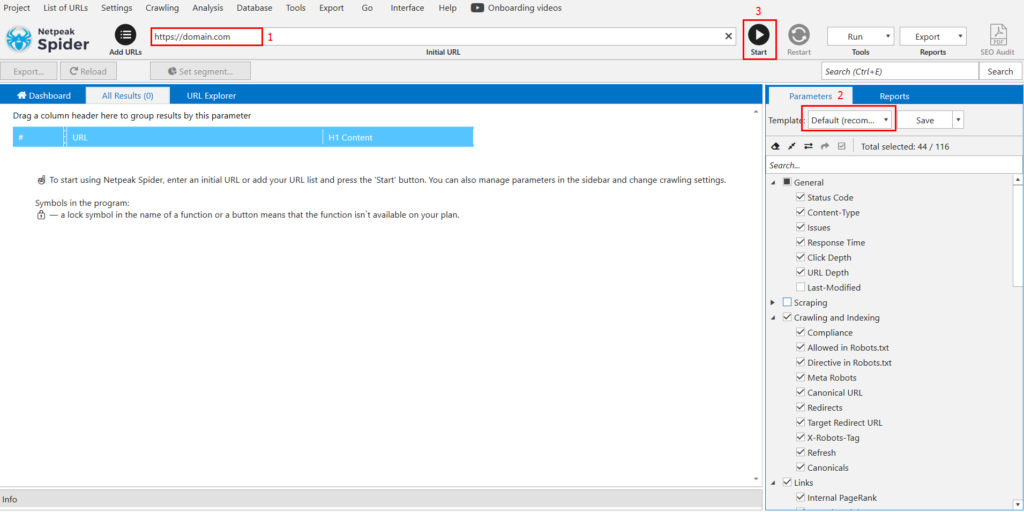Image resolution: width=1024 pixels, height=512 pixels.
Task: Uncheck the Canonical URL parameter
Action: (801, 392)
